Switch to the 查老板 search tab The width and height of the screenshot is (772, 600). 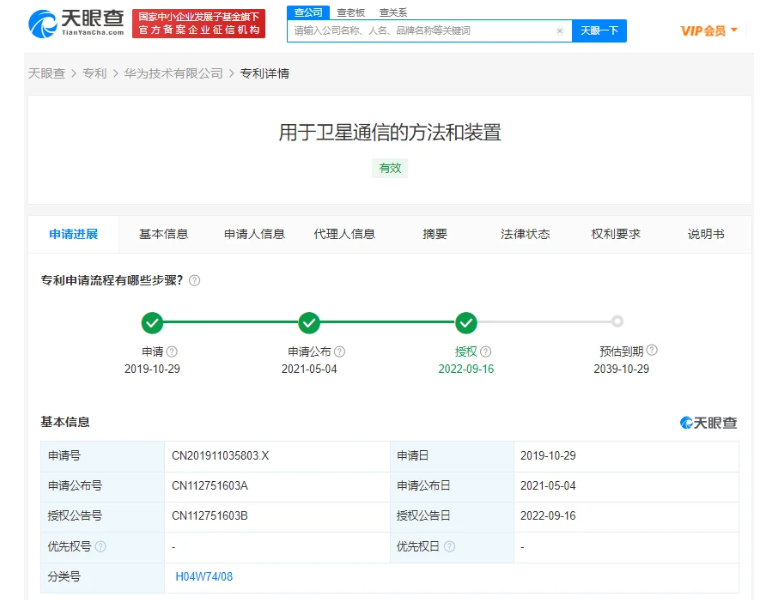351,13
